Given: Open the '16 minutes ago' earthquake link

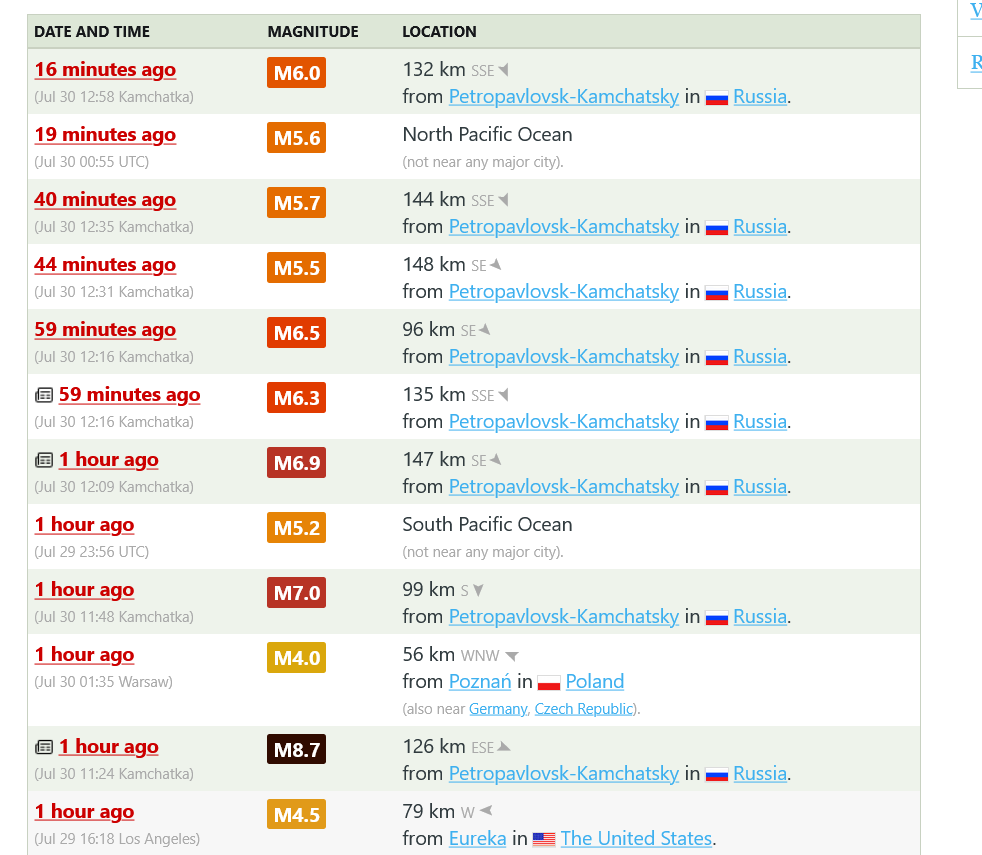Looking at the screenshot, I should [x=105, y=70].
